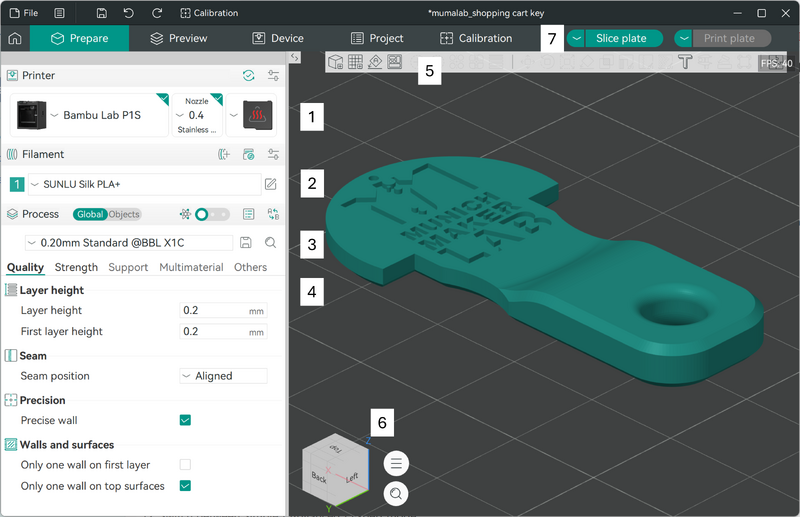Open the bed plate type dropdown
The image size is (800, 517).
click(x=234, y=115)
